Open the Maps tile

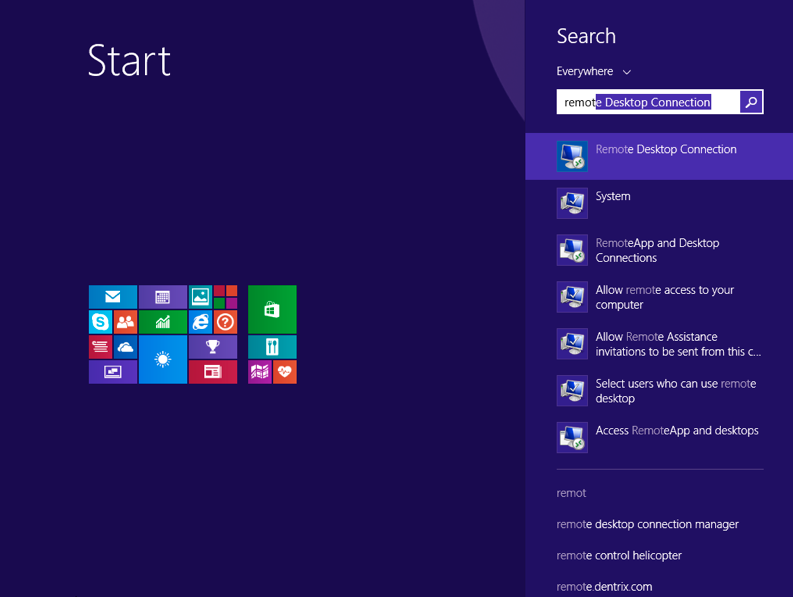(259, 372)
